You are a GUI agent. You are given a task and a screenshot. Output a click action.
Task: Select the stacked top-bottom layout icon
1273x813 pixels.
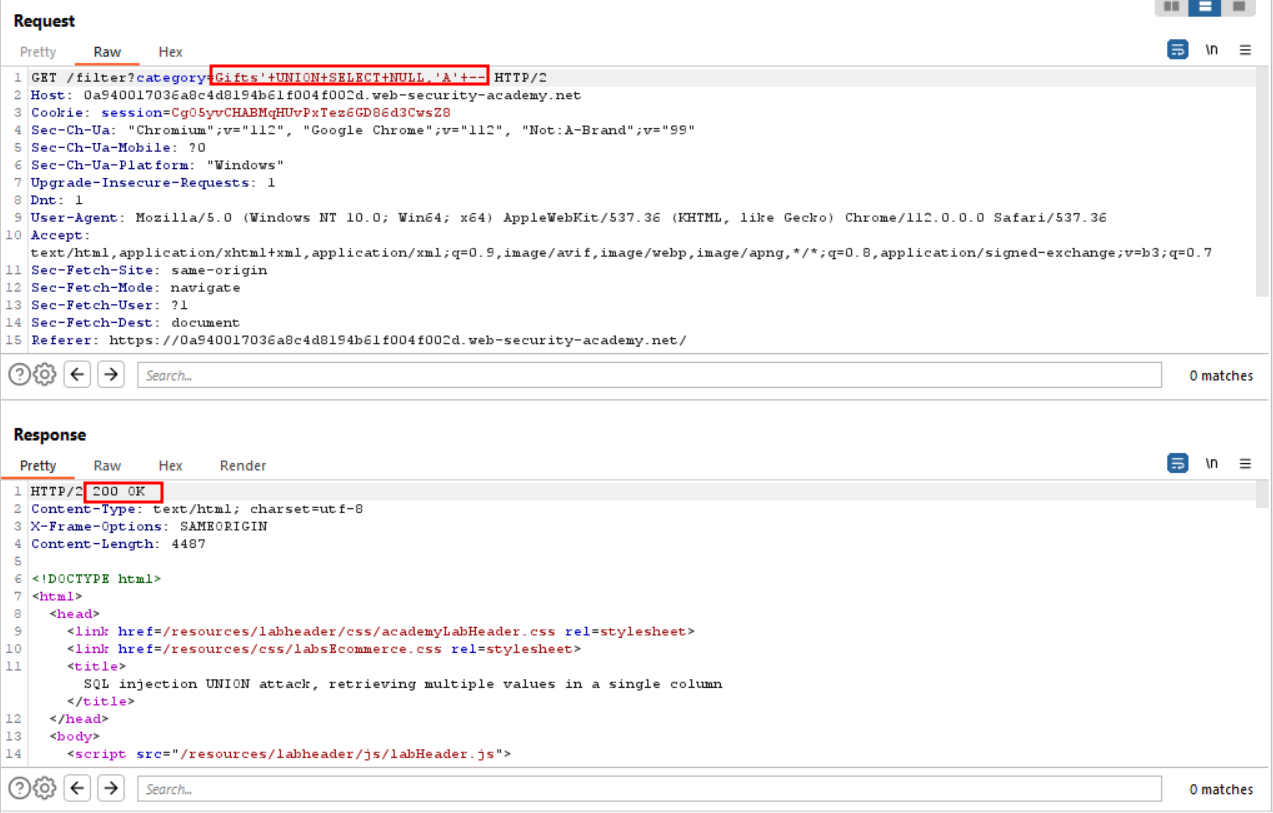tap(1205, 6)
